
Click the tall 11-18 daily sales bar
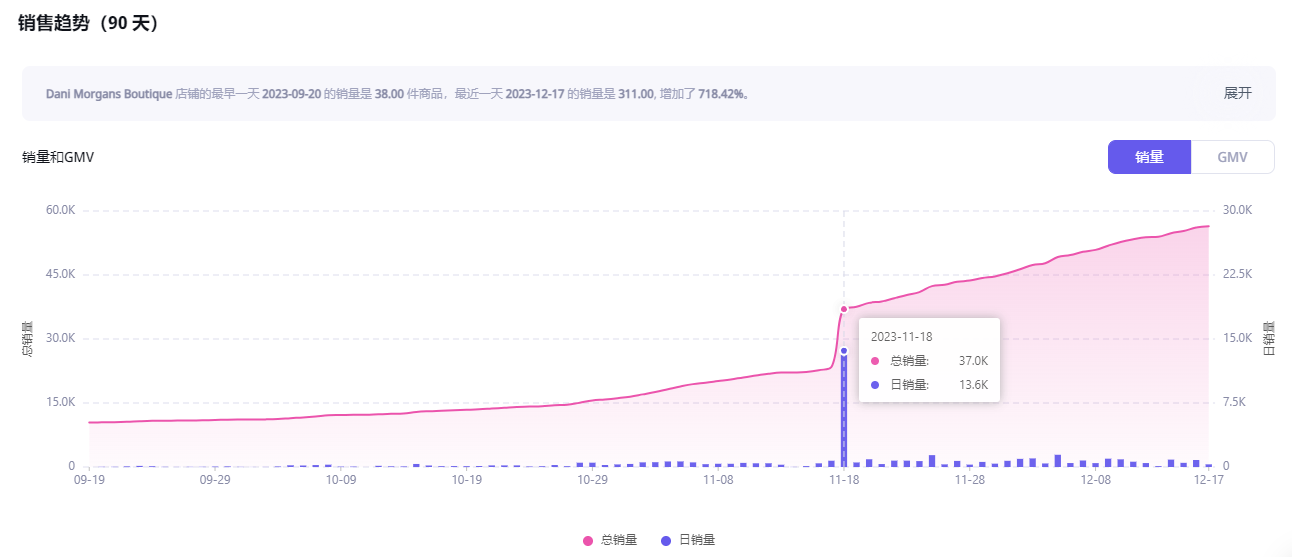844,410
